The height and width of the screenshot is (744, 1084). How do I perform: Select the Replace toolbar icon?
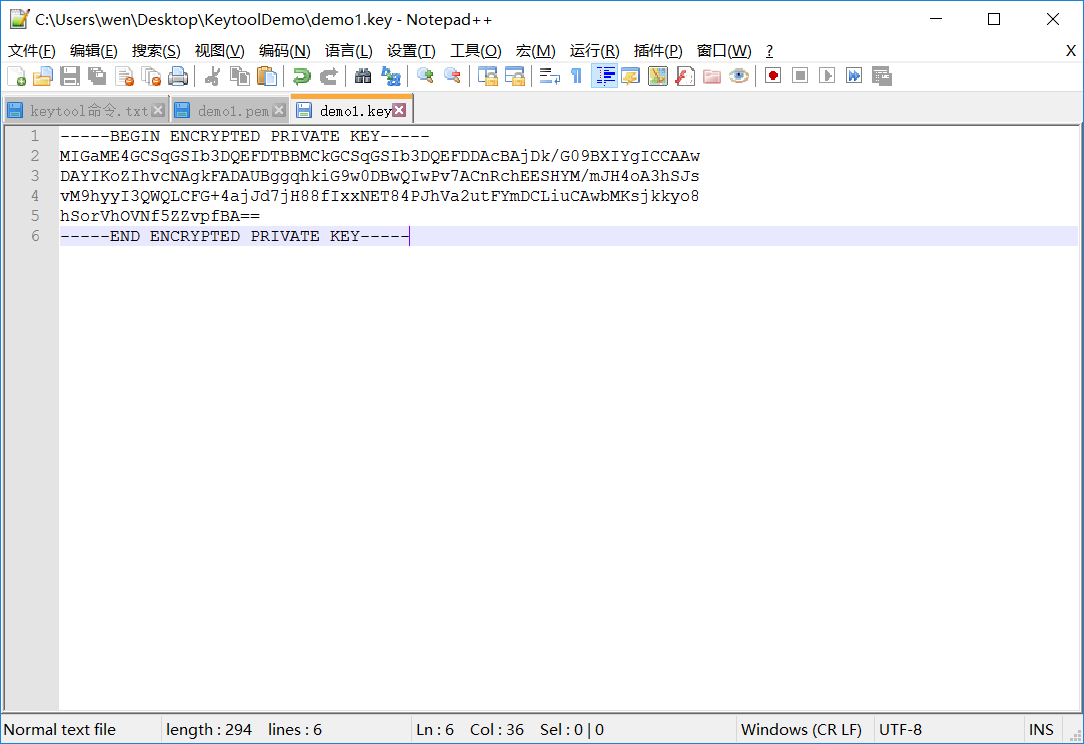coord(390,75)
